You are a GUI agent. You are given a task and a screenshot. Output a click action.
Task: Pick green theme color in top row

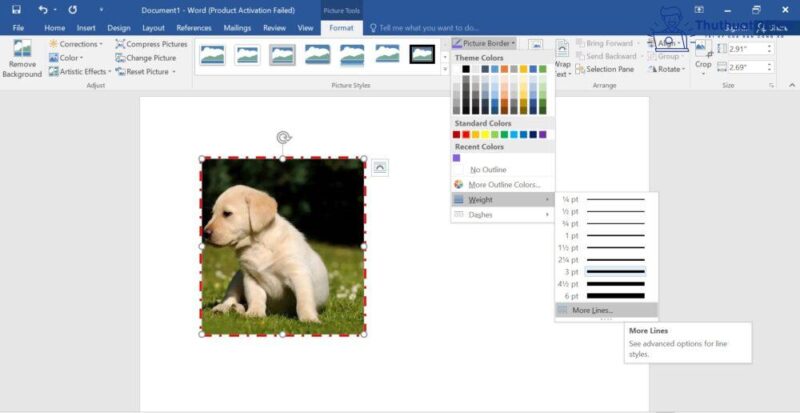tap(542, 69)
